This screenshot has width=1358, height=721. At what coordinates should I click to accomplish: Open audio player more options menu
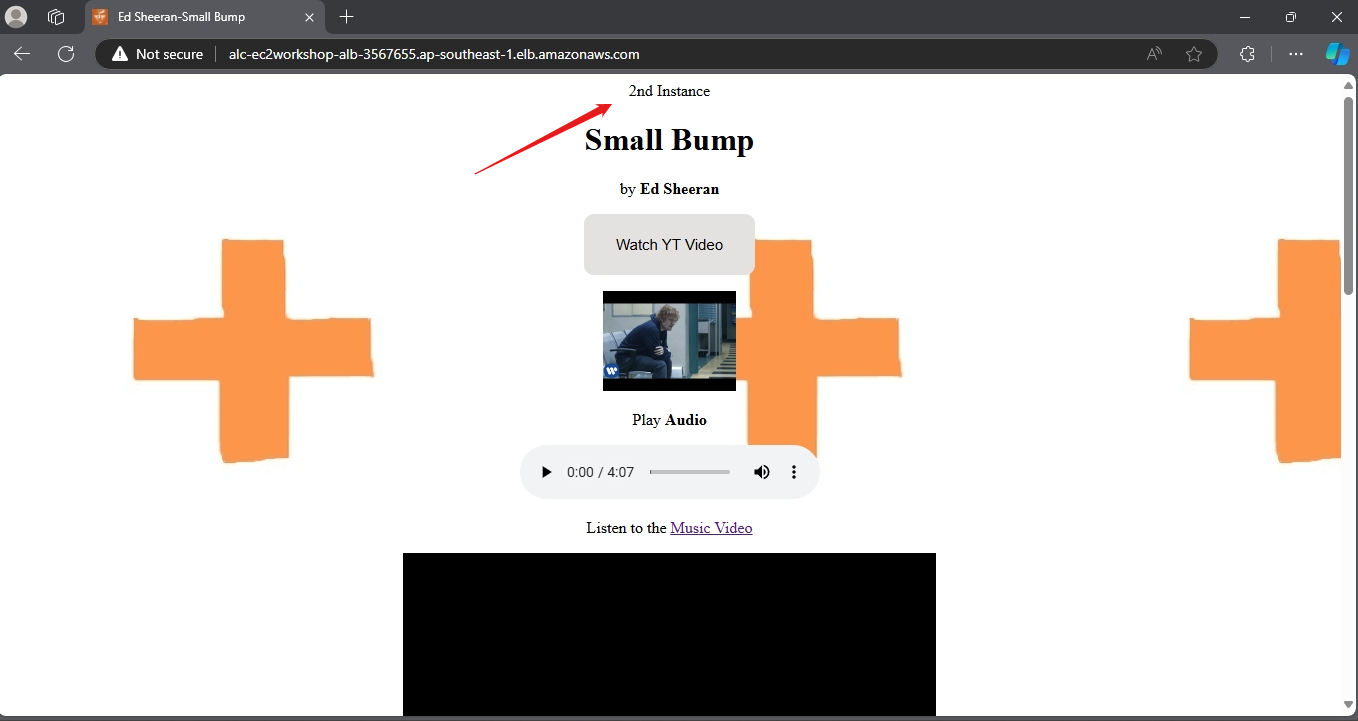[794, 472]
